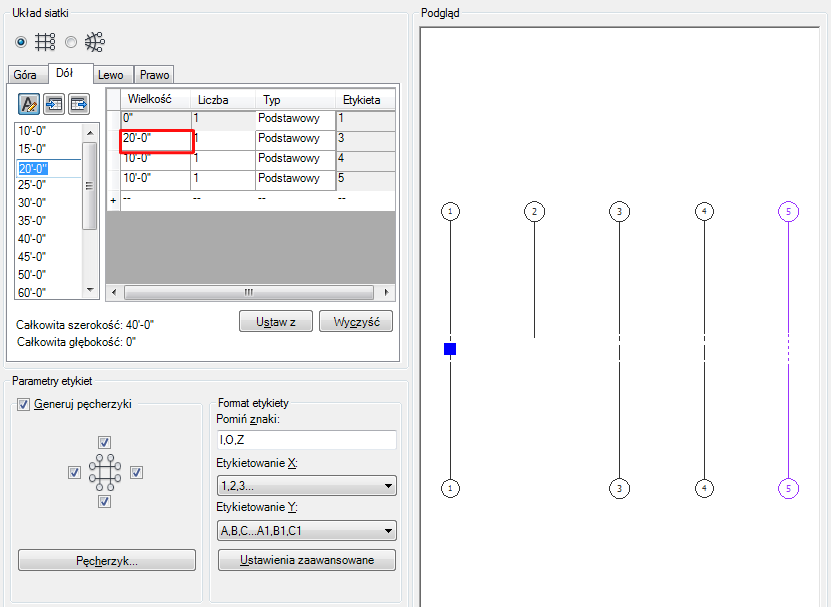The height and width of the screenshot is (607, 831).
Task: Toggle the top bubble position checkbox
Action: click(104, 442)
